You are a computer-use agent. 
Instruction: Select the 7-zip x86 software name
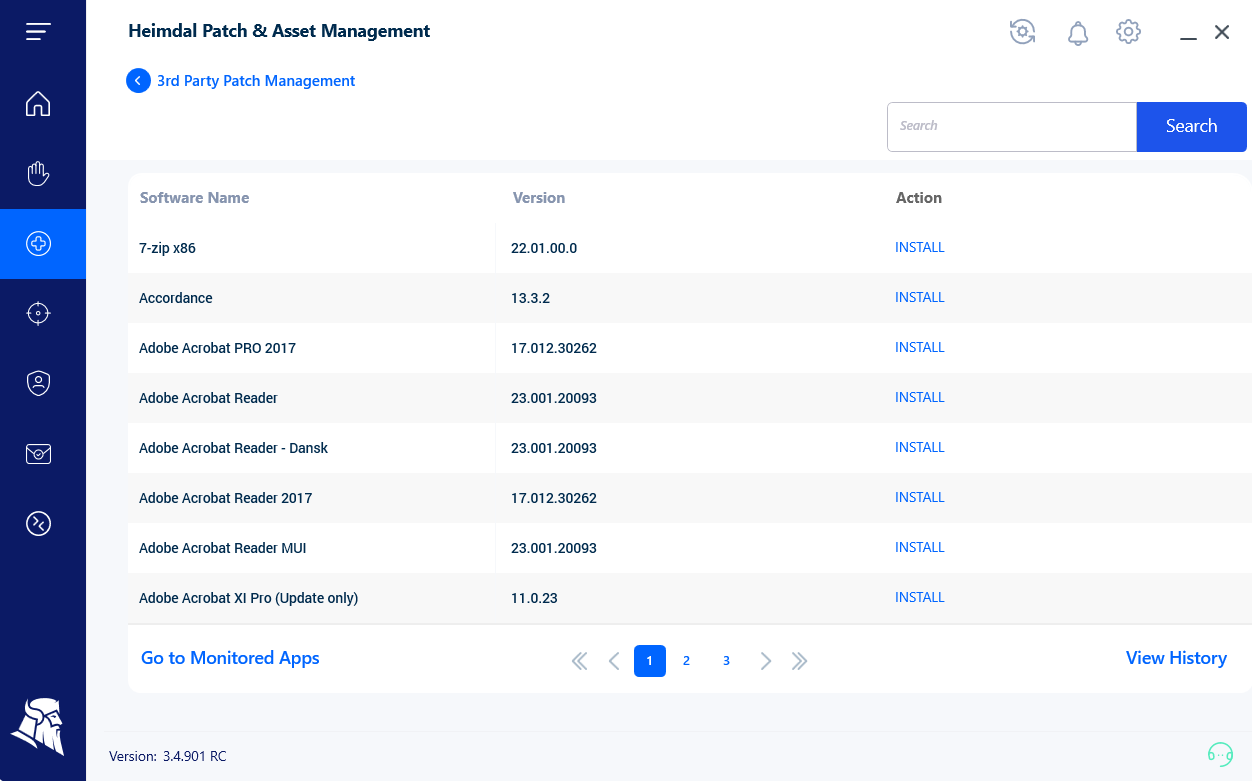tap(167, 248)
